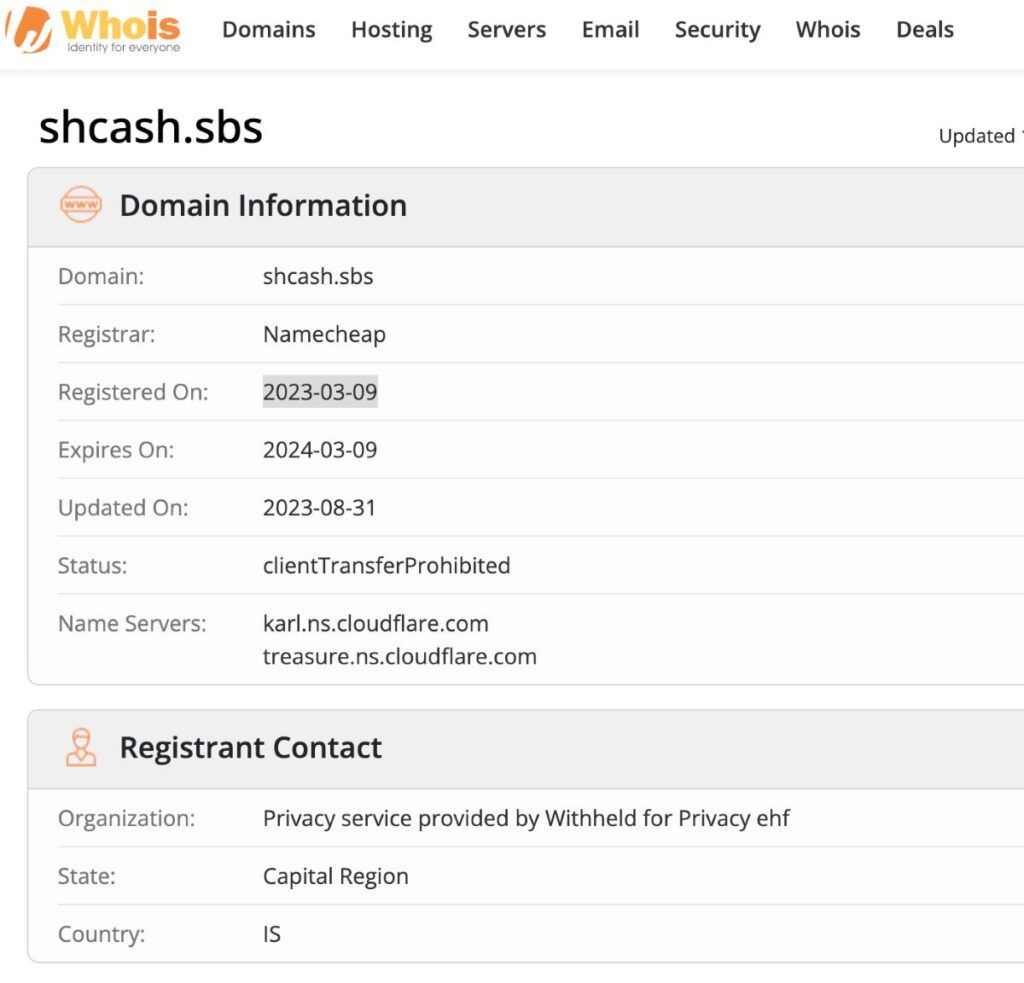Click the Namecheap registrar link
Viewport: 1024px width, 983px height.
[x=324, y=334]
